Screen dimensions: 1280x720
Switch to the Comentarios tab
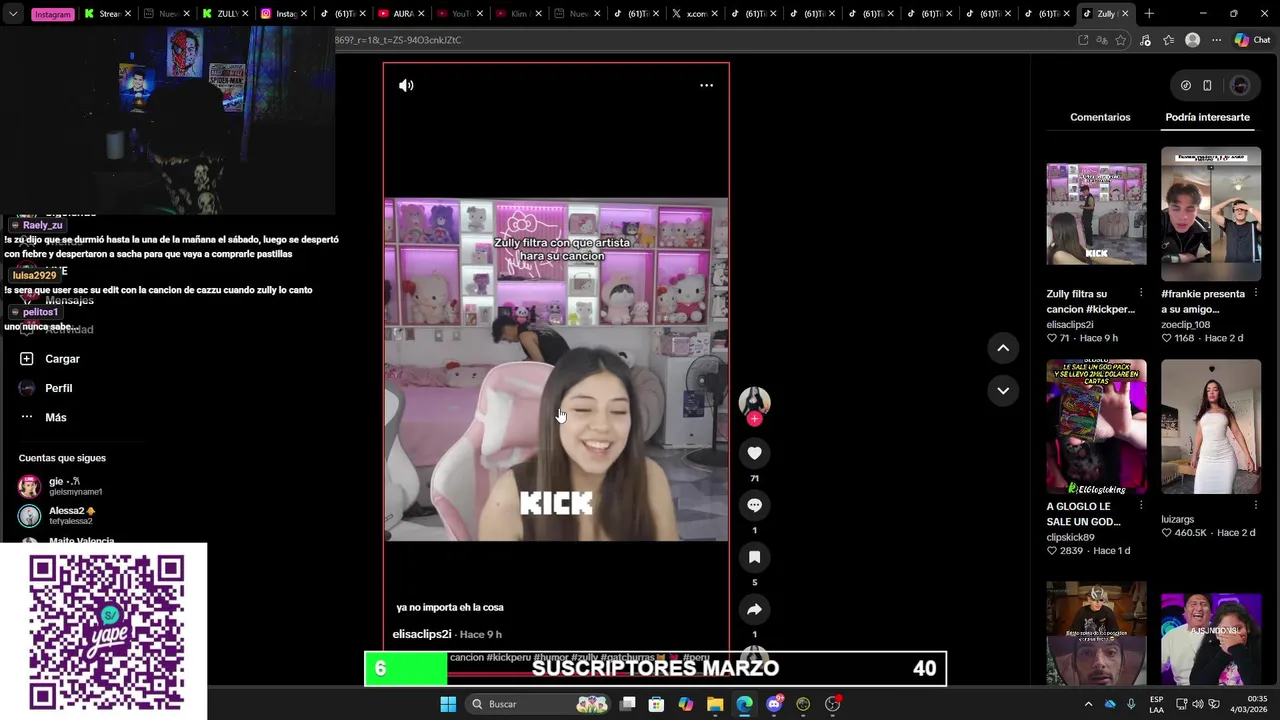(1100, 117)
